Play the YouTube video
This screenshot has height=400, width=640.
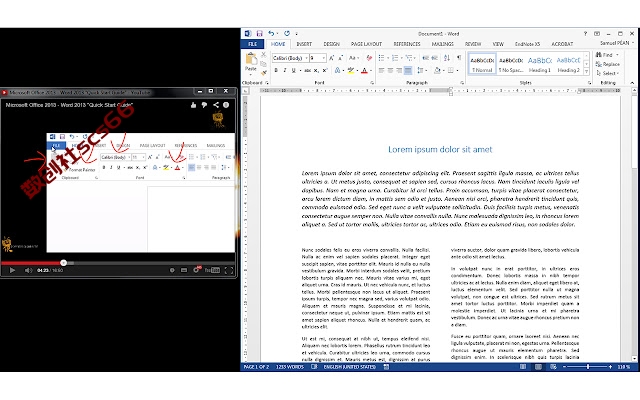point(12,270)
